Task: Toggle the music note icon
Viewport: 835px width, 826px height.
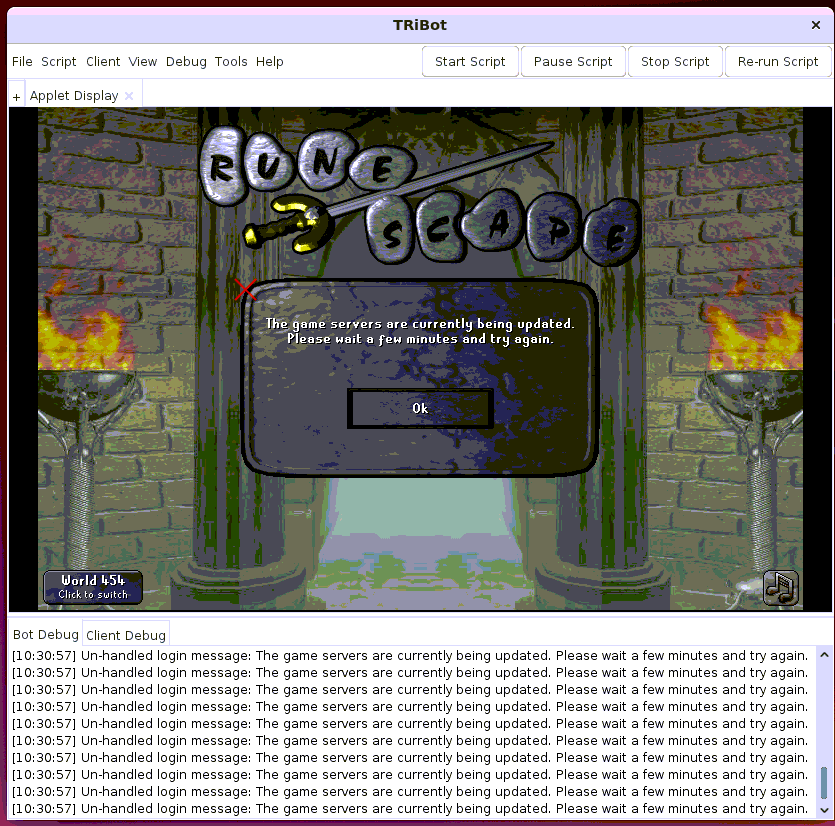Action: pyautogui.click(x=781, y=588)
